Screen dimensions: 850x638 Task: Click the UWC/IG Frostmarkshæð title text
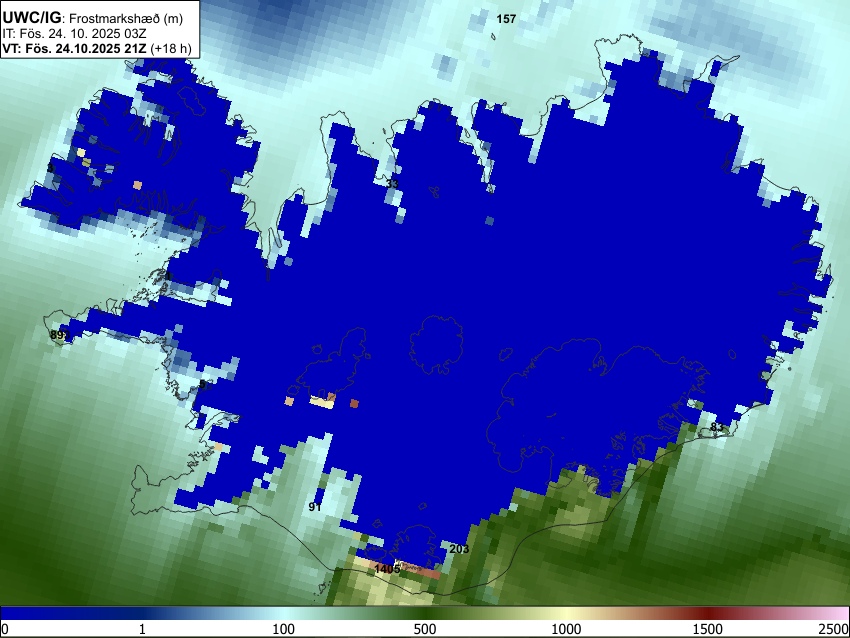click(93, 18)
